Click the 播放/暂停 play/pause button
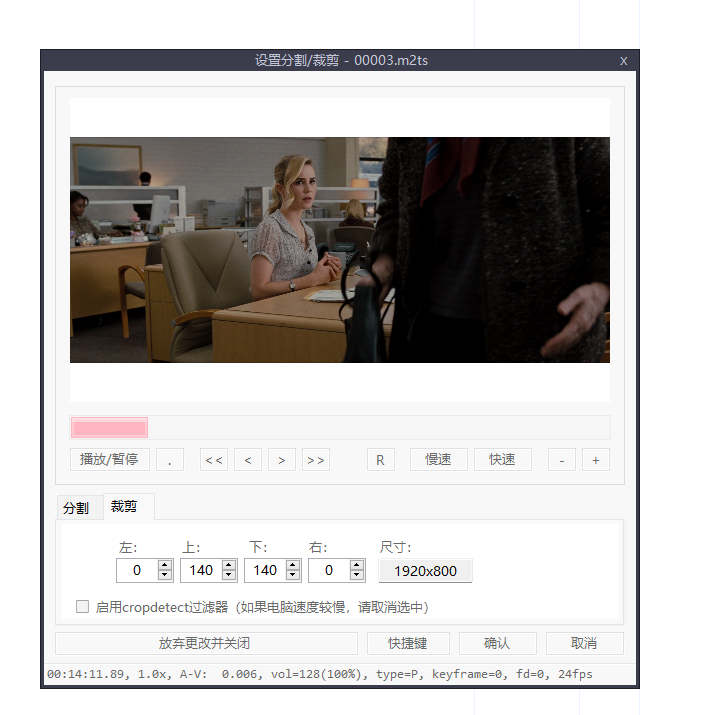720x715 pixels. point(109,460)
